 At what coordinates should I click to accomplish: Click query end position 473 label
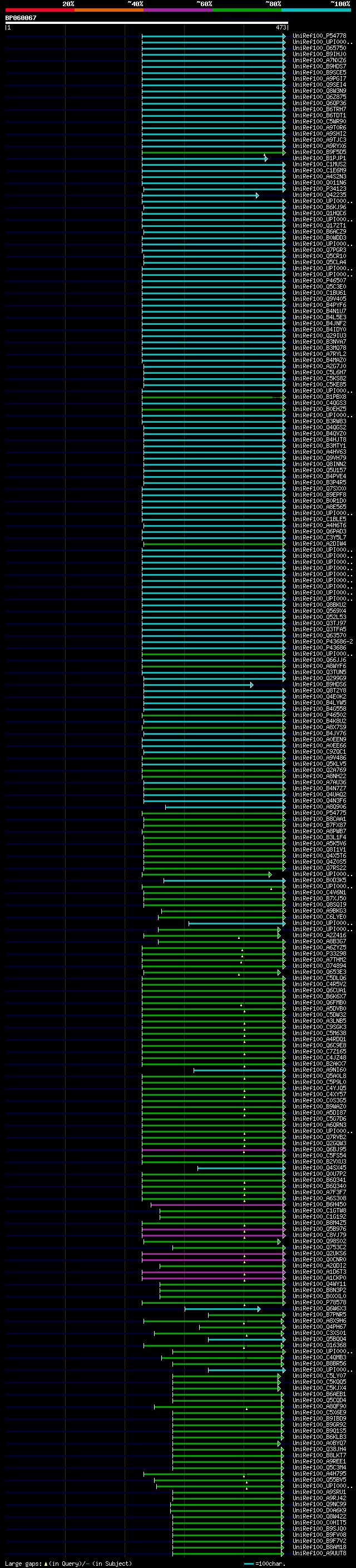coord(281,27)
